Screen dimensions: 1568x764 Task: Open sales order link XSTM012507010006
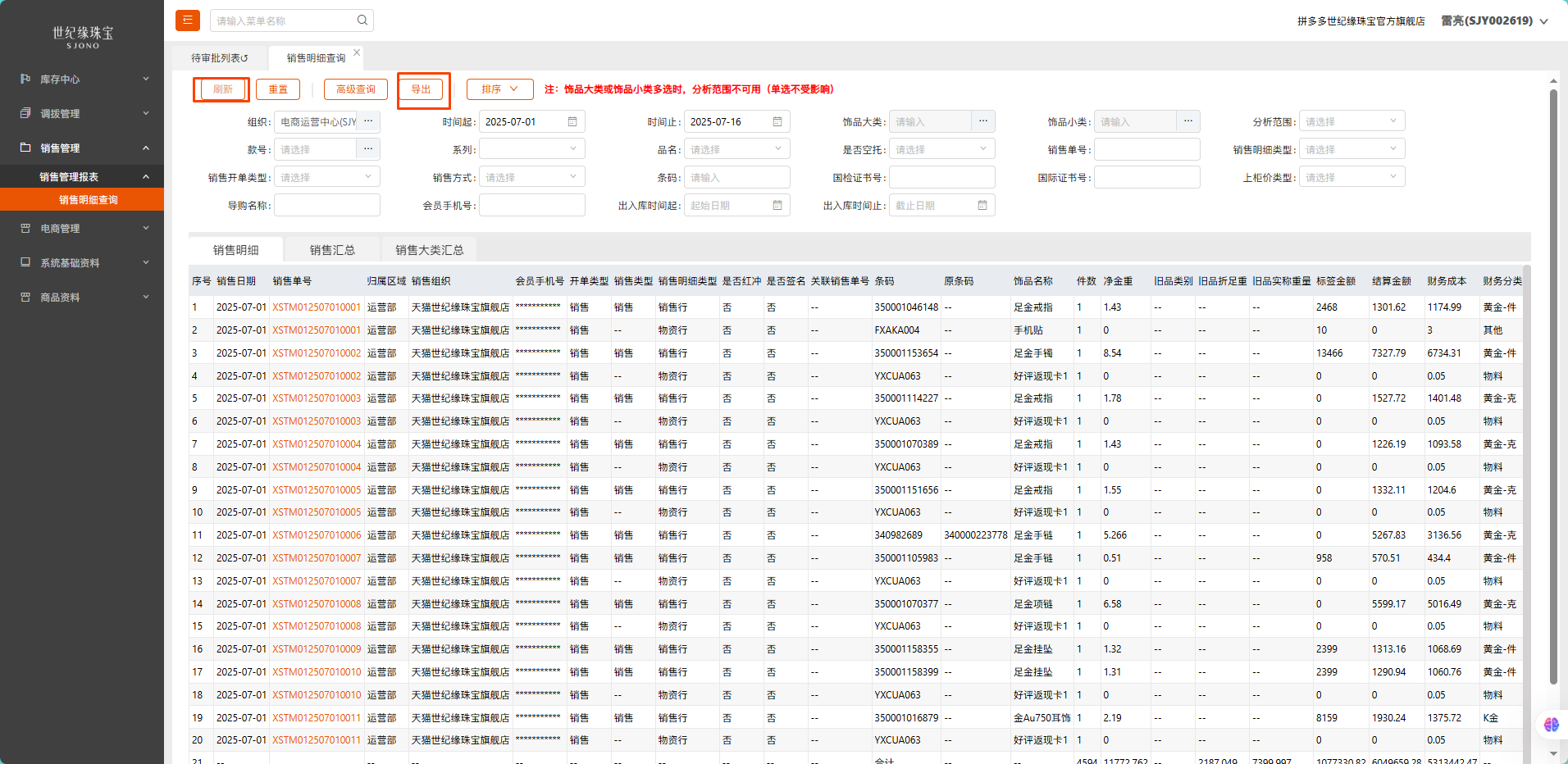[317, 535]
